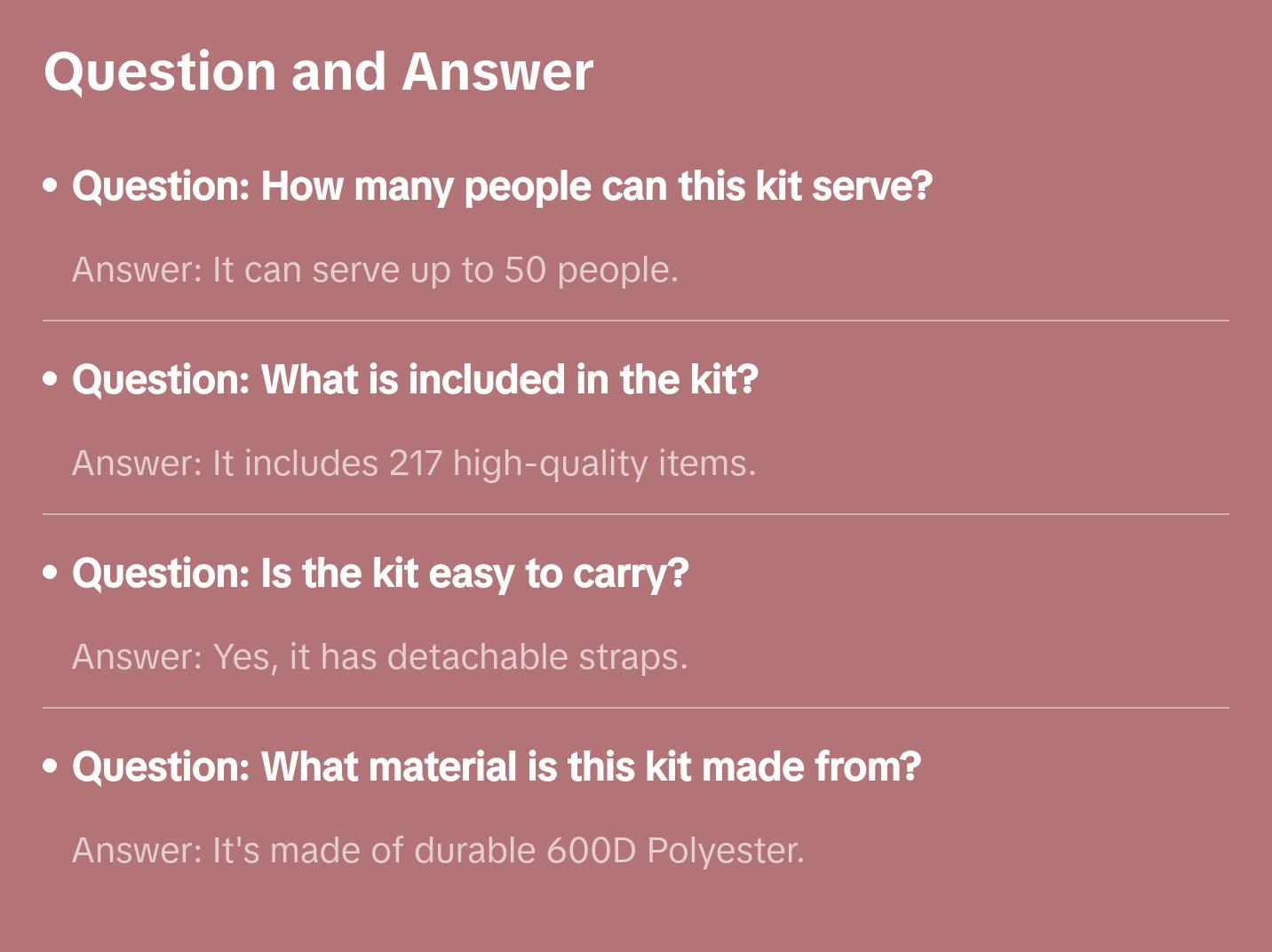Select the answer about 217 high-quality items
This screenshot has width=1272, height=952.
pos(414,464)
